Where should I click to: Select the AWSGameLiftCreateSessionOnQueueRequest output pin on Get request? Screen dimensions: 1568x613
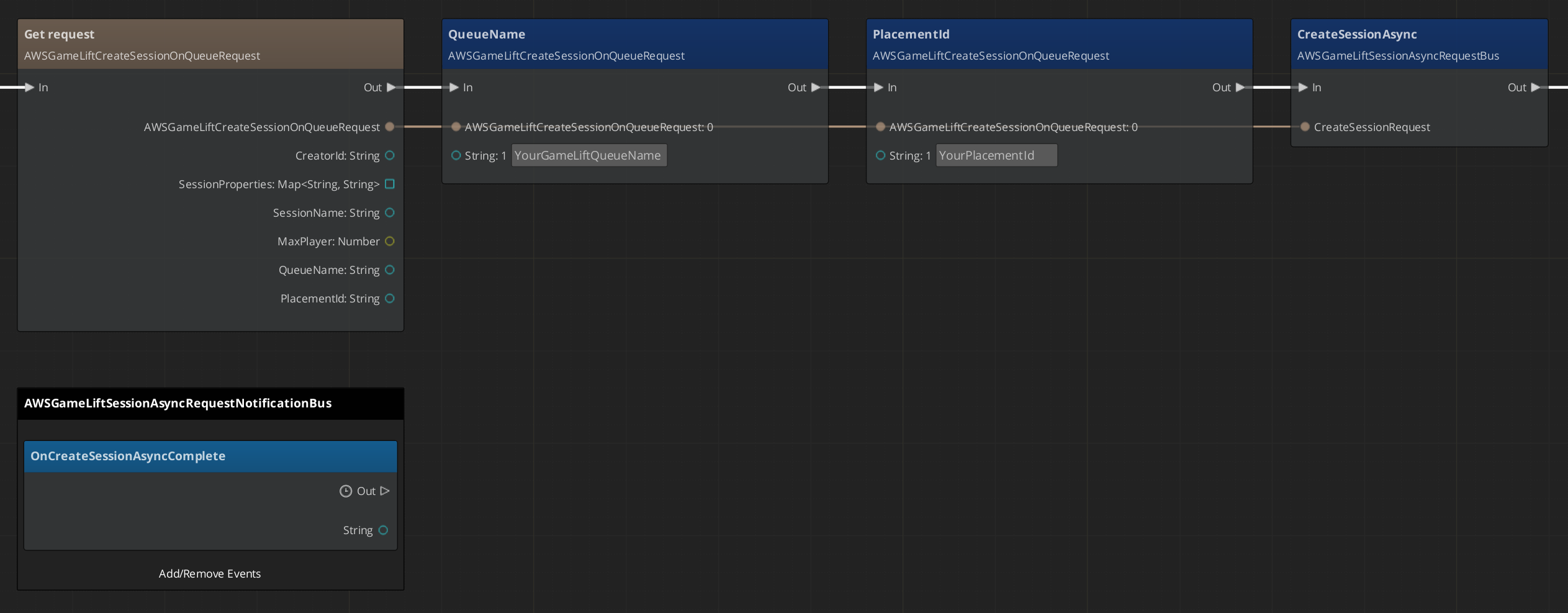390,127
